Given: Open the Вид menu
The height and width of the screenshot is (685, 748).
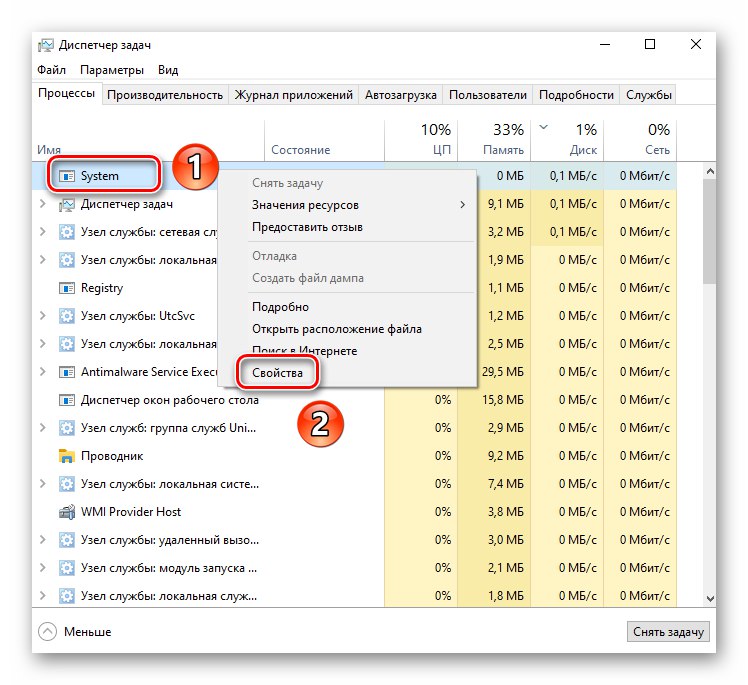Looking at the screenshot, I should click(x=168, y=70).
